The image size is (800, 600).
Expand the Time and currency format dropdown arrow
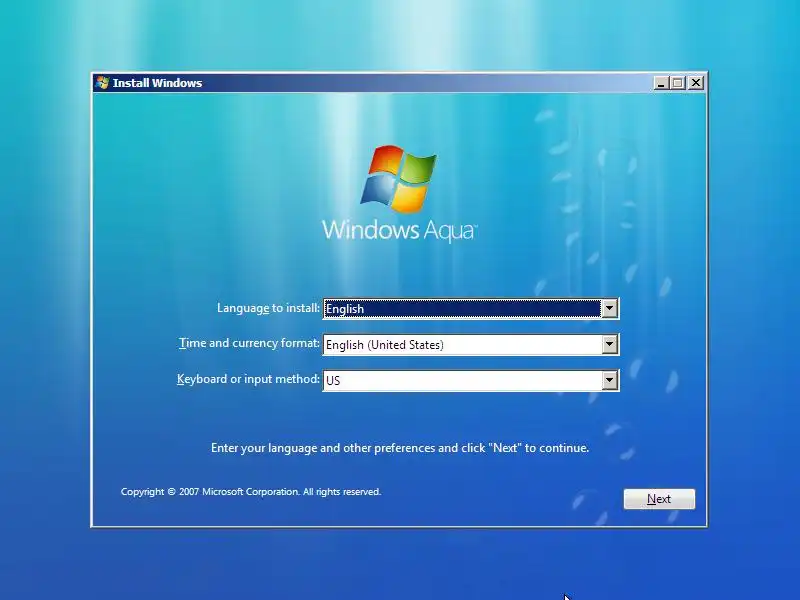[x=610, y=344]
